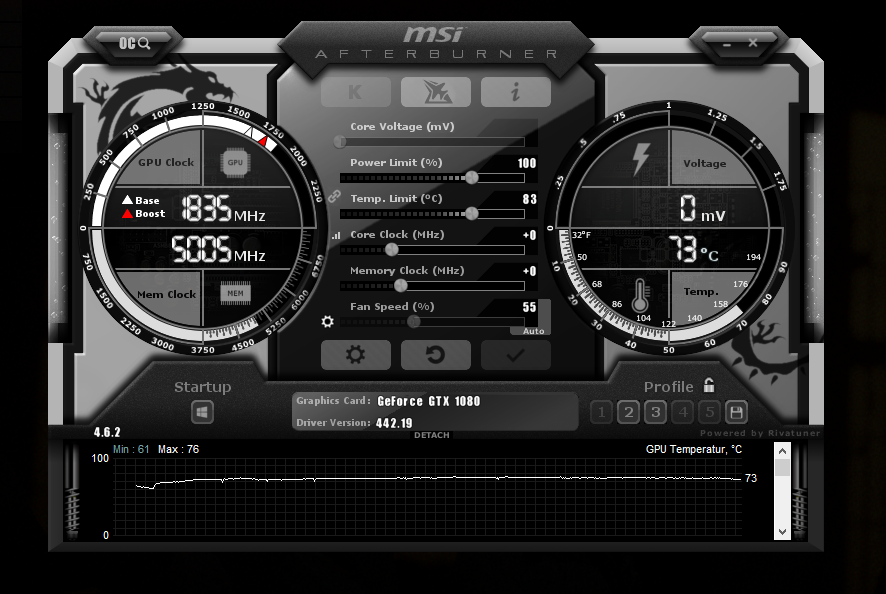
Task: Click the DETACH monitor button
Action: 432,435
